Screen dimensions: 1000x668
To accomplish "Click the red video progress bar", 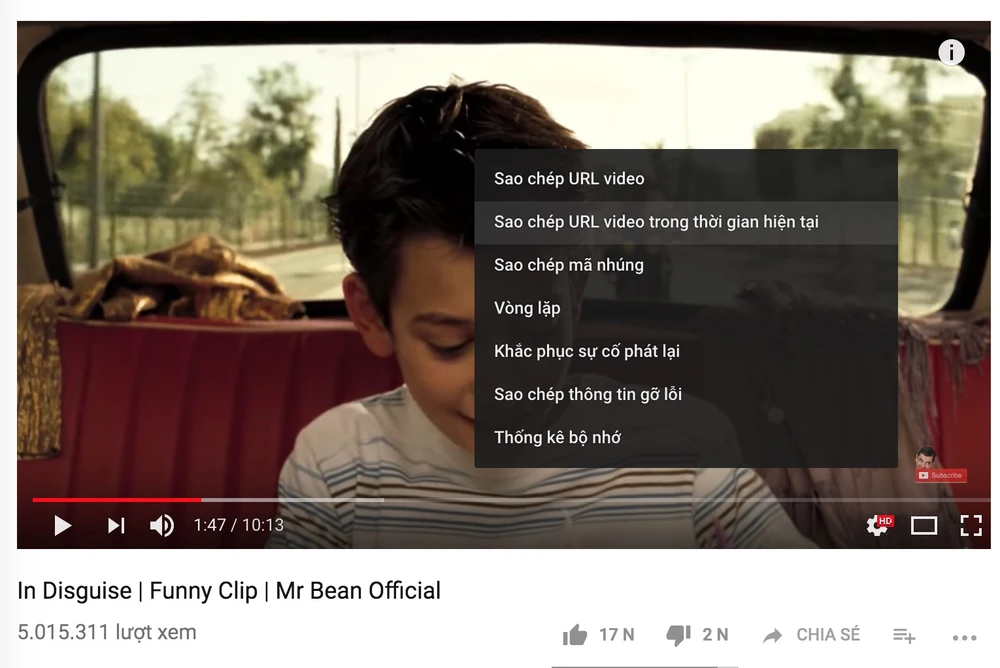I will click(x=117, y=500).
